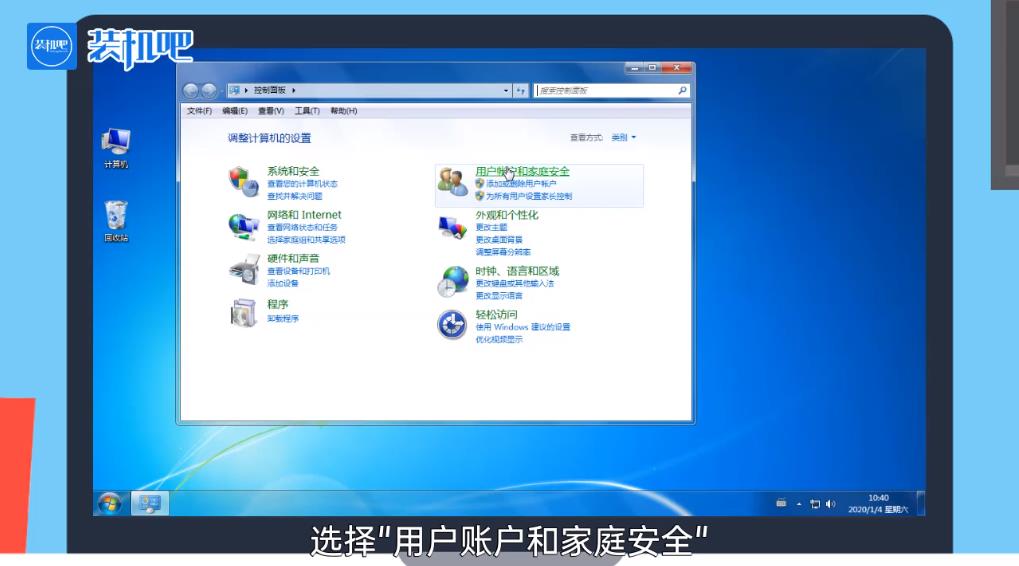Image resolution: width=1019 pixels, height=566 pixels.
Task: Open the 查看(V) menu
Action: [271, 111]
